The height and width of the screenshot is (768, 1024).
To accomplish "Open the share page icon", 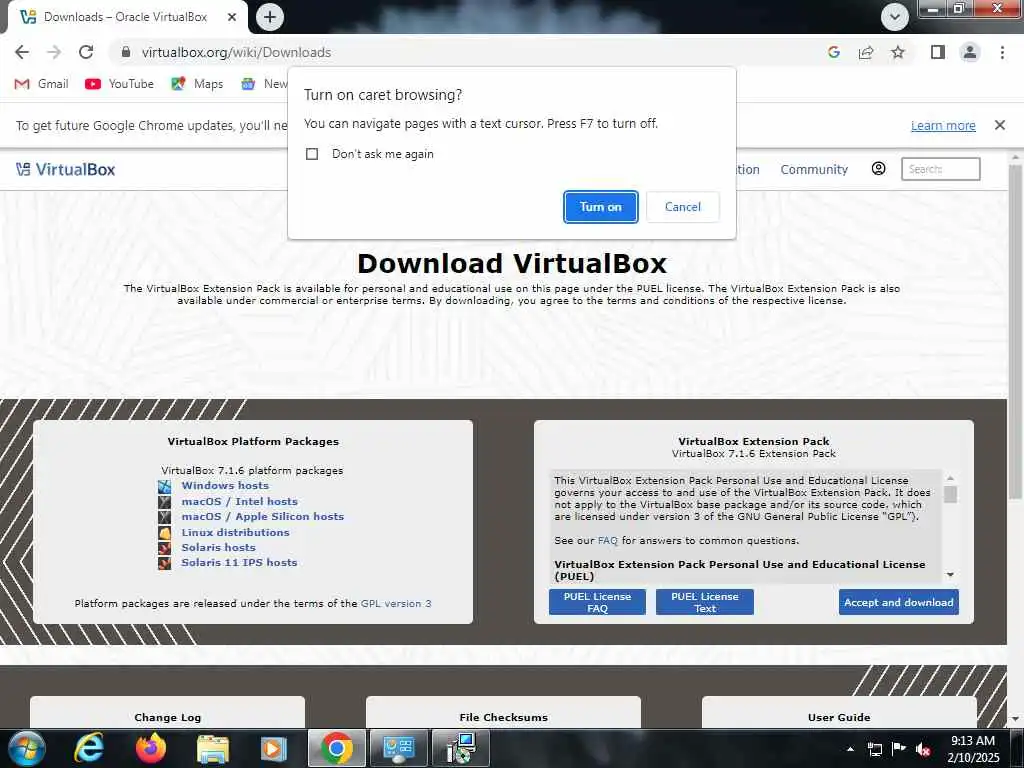I will click(x=866, y=52).
